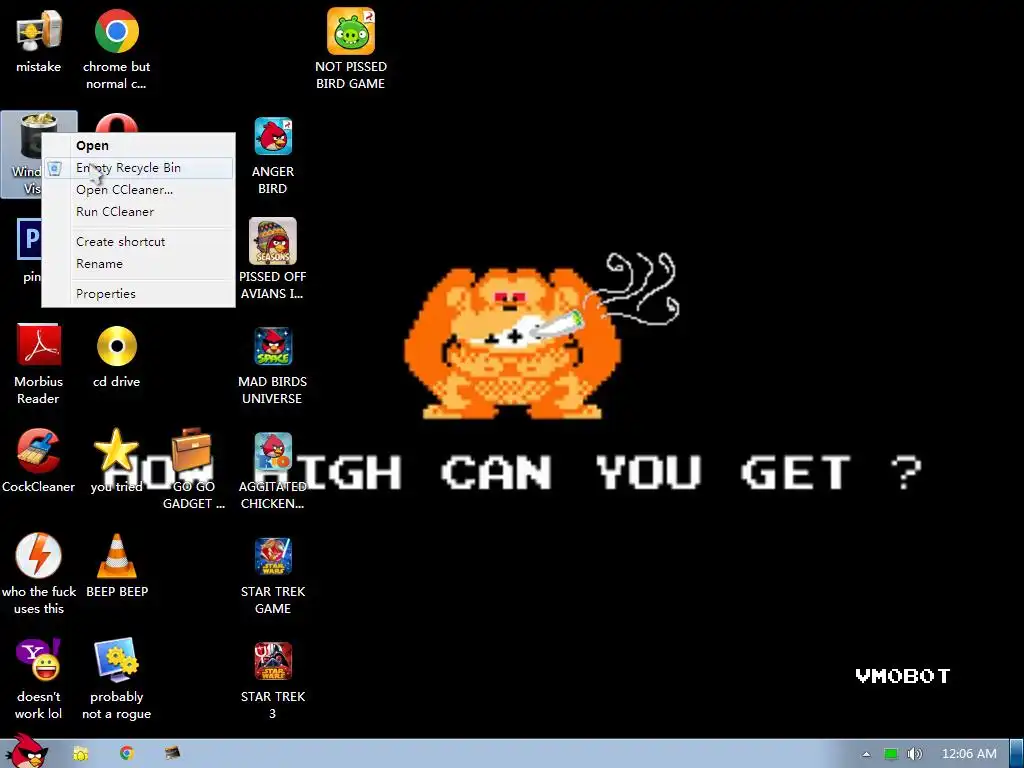Open the taskbar folder explorer icon
1024x768 pixels.
point(80,754)
